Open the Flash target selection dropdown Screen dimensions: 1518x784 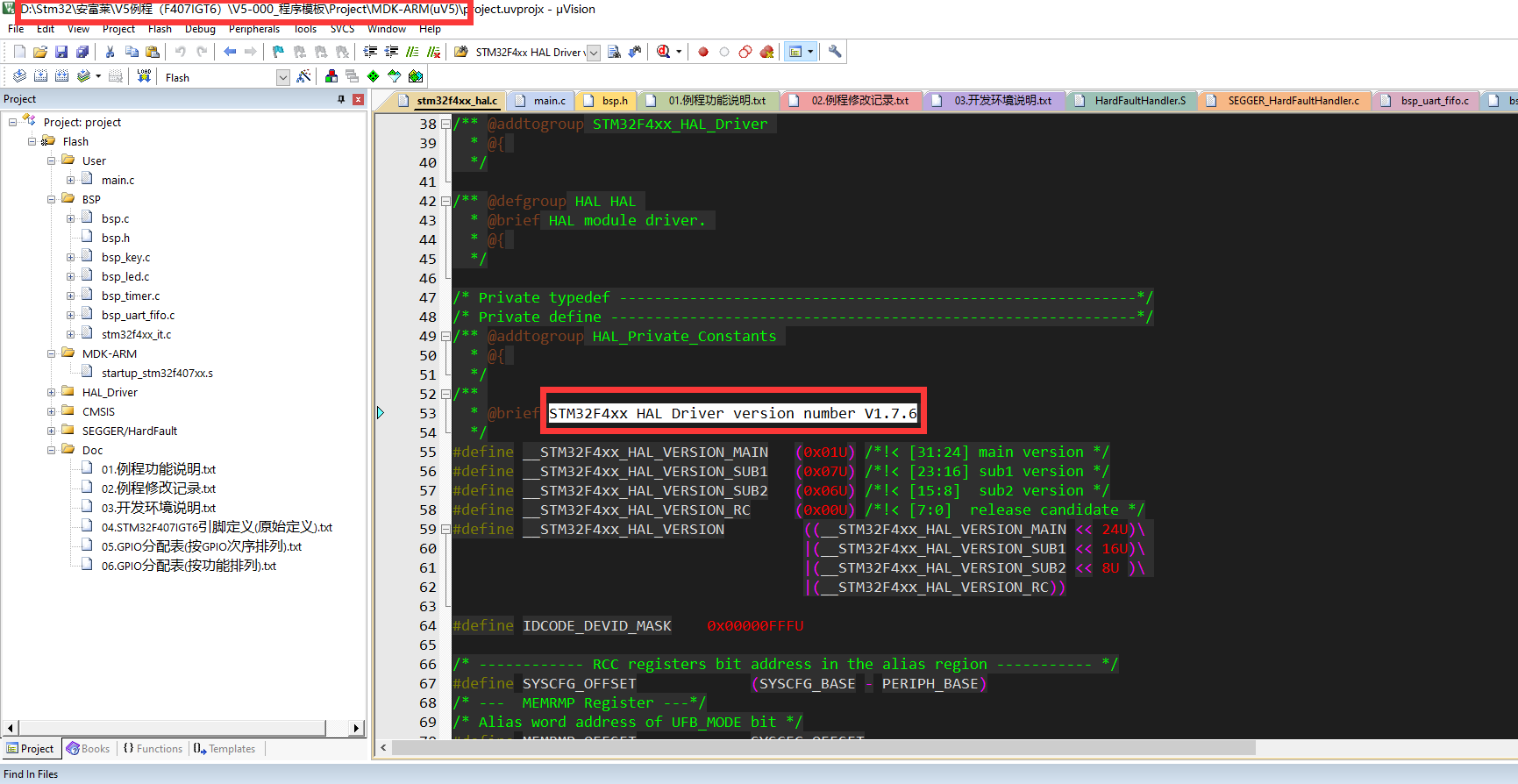click(283, 77)
